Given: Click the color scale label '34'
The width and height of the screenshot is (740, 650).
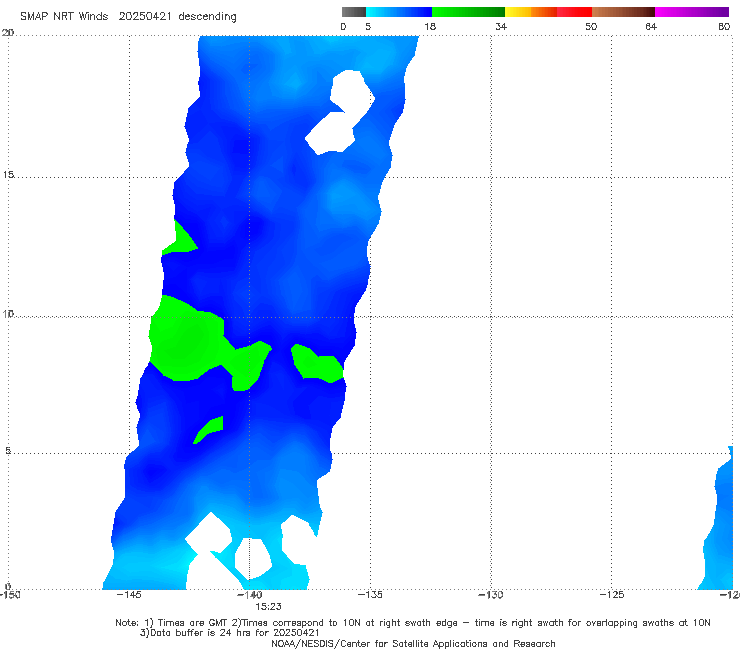Looking at the screenshot, I should click(501, 26).
